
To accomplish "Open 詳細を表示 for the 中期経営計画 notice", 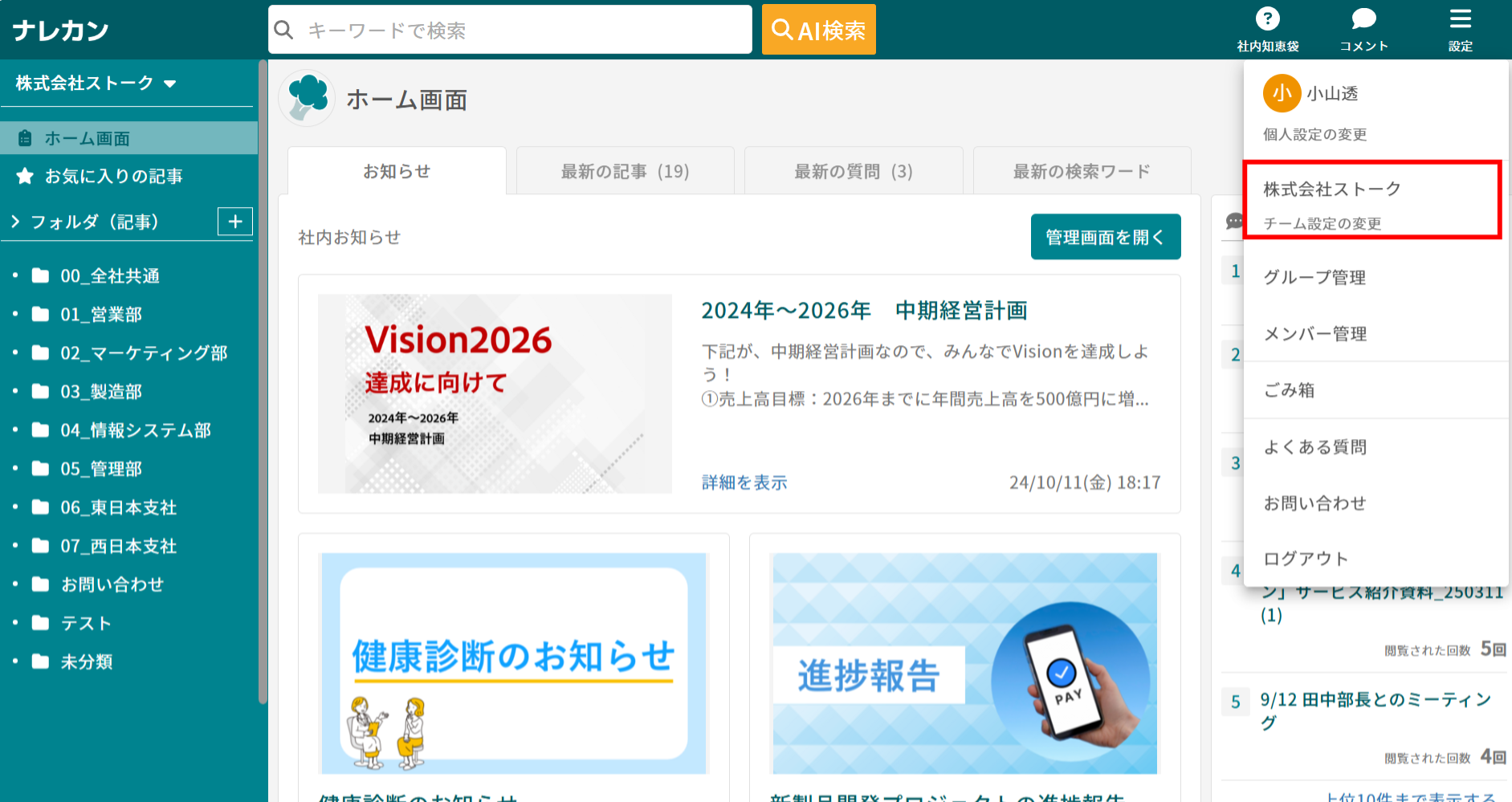I will [x=742, y=482].
